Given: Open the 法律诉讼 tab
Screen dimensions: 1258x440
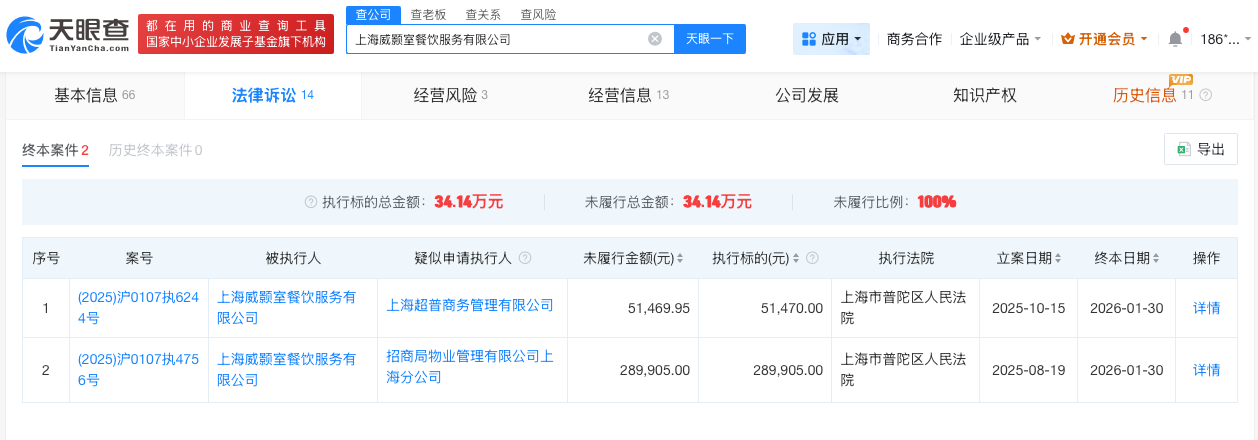Looking at the screenshot, I should (273, 95).
